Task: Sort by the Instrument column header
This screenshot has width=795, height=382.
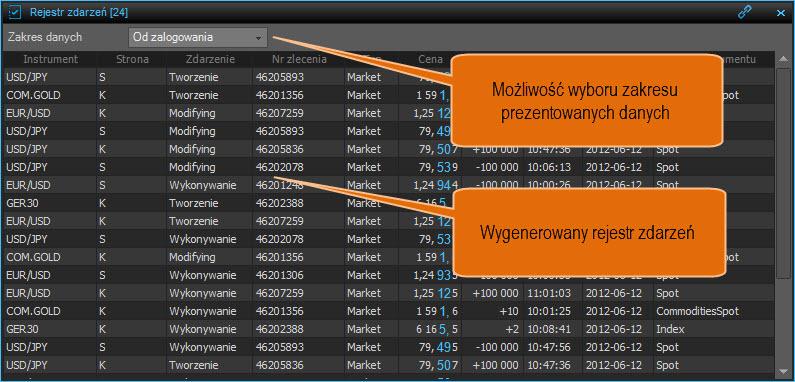Action: 50,59
